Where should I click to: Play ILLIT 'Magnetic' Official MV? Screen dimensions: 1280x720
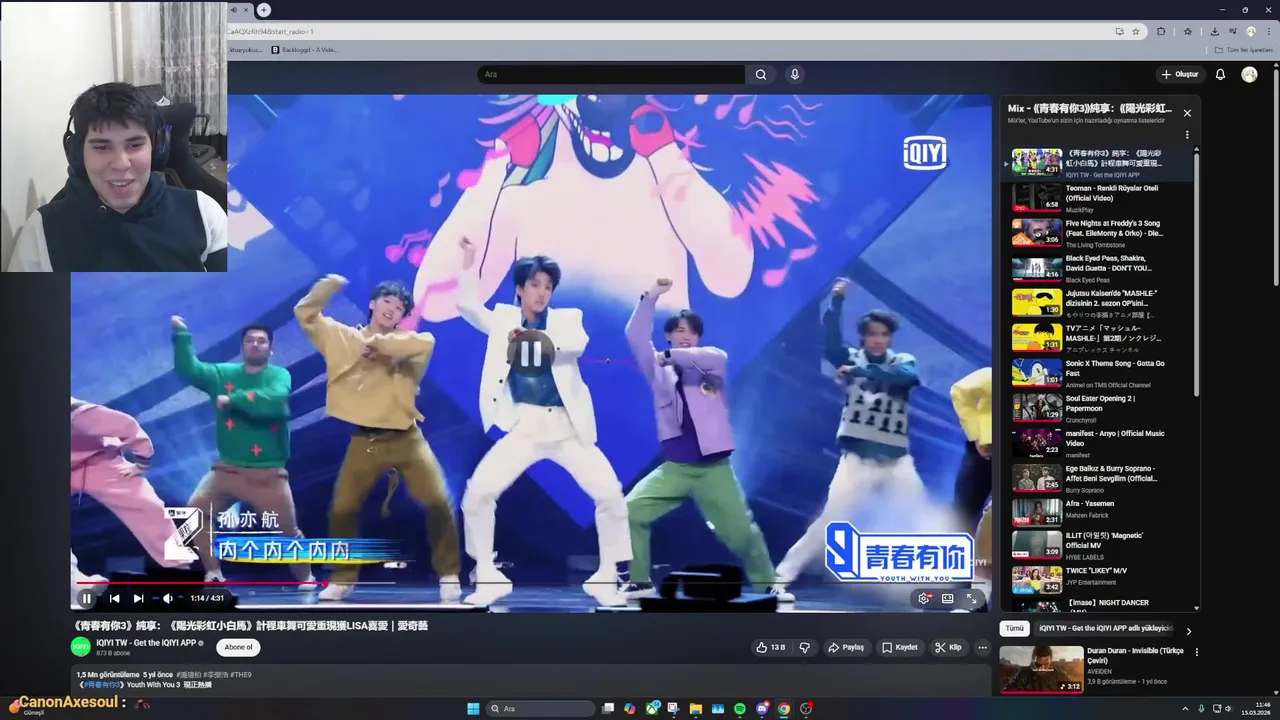(x=1097, y=545)
